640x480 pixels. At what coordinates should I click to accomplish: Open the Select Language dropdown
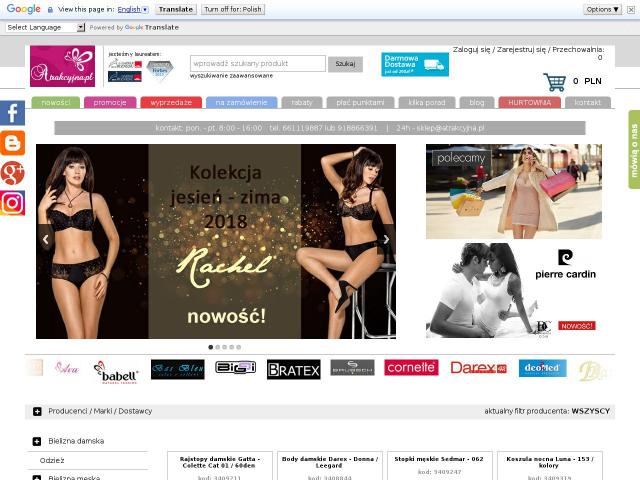pos(45,27)
